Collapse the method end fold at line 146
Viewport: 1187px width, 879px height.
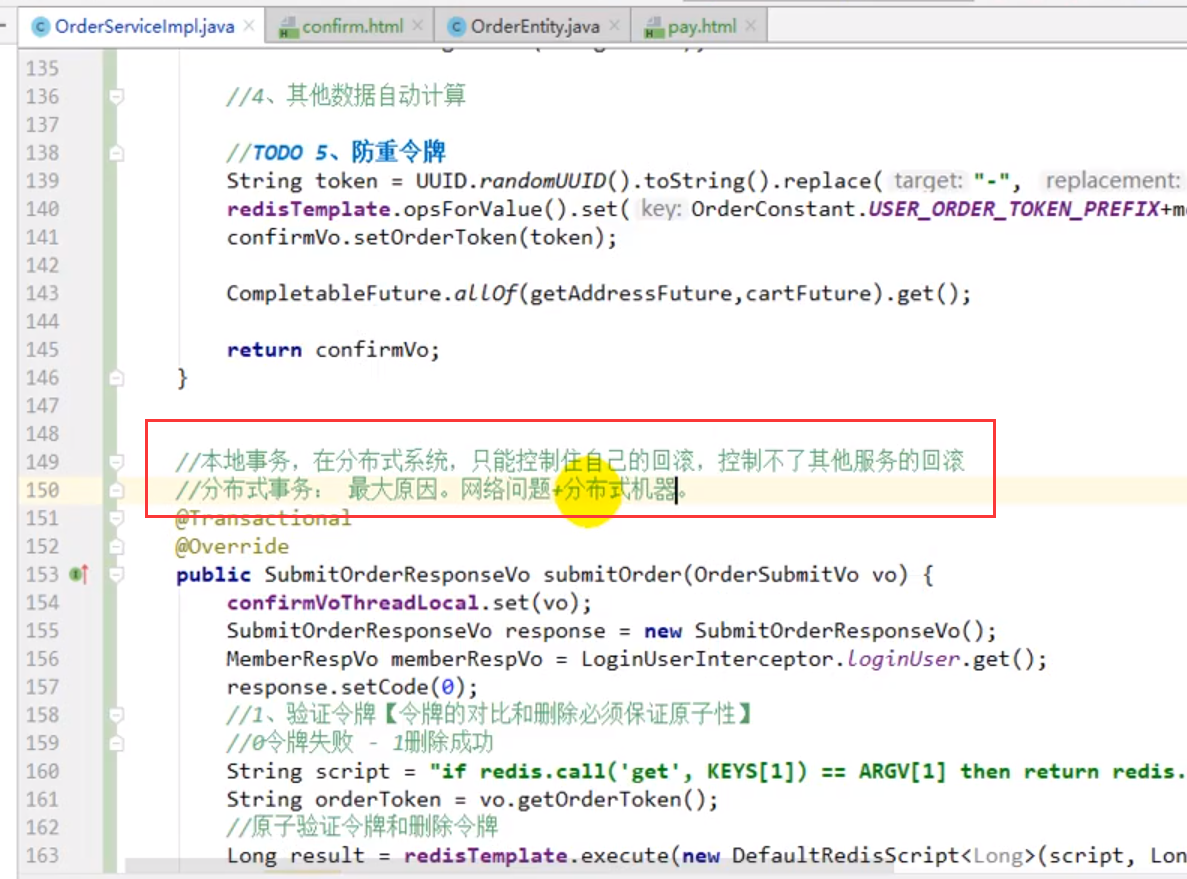(x=117, y=378)
